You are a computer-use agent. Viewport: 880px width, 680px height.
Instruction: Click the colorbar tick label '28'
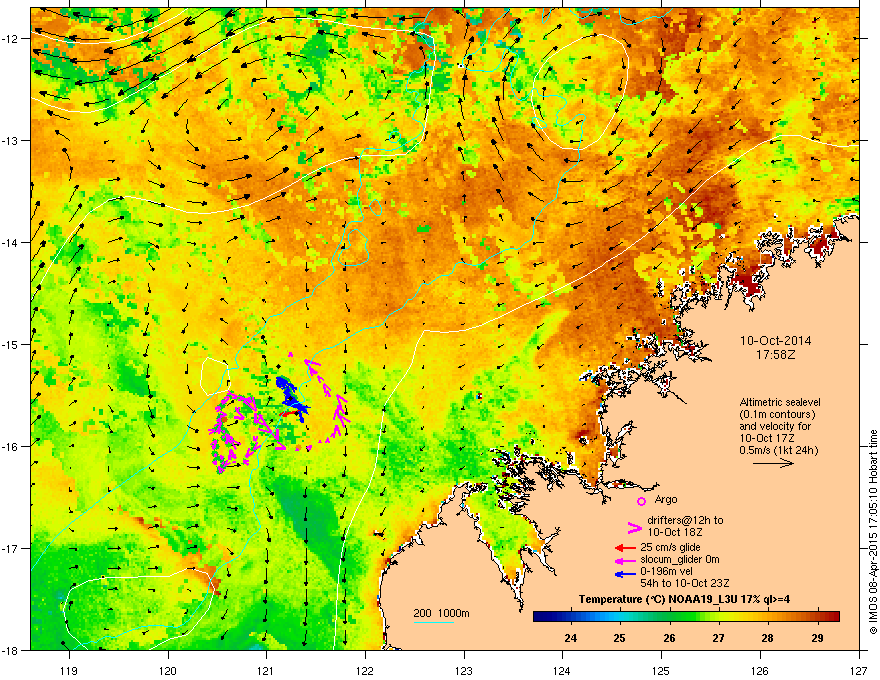click(x=768, y=638)
